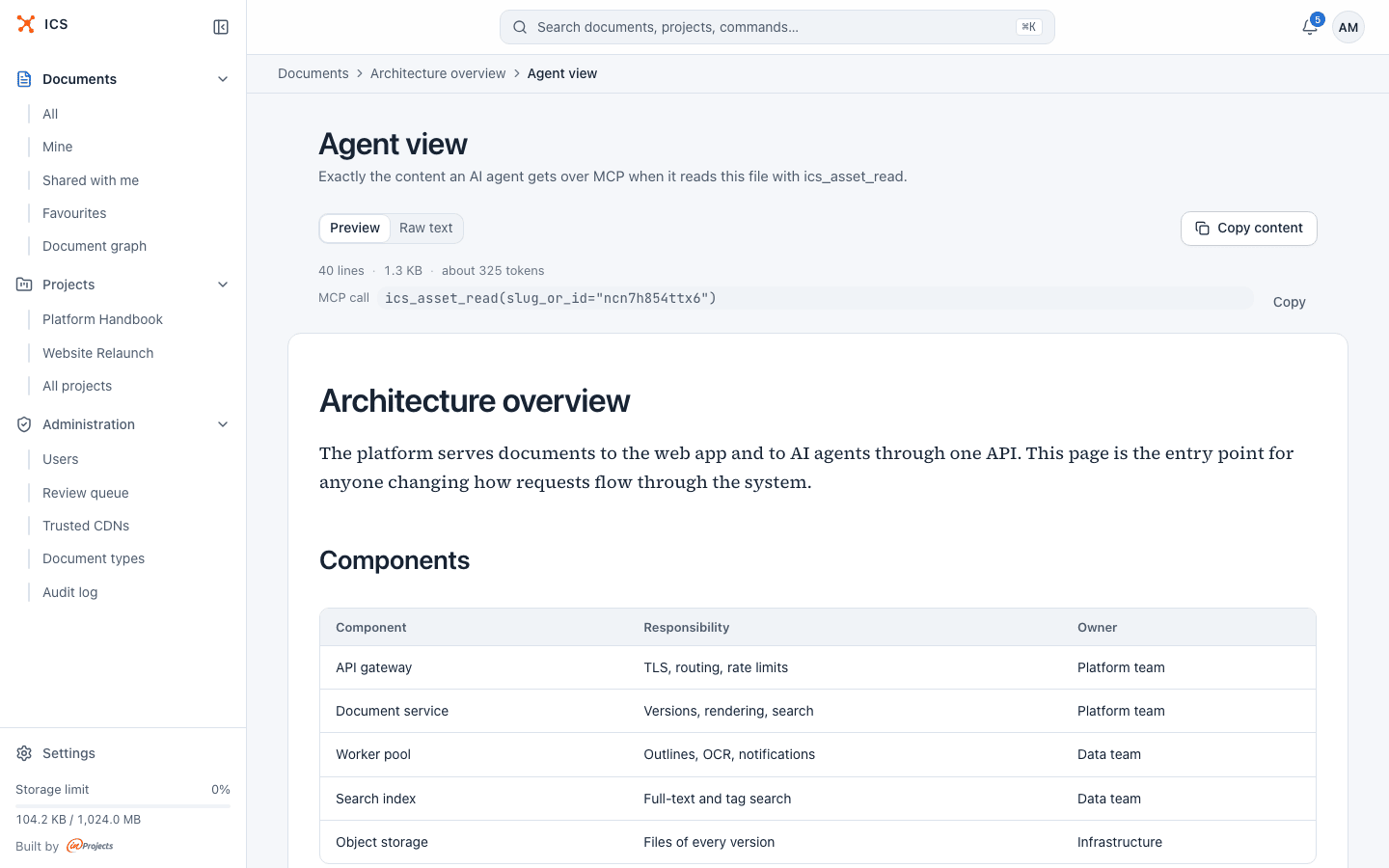Collapse the Documents section chevron

(223, 79)
